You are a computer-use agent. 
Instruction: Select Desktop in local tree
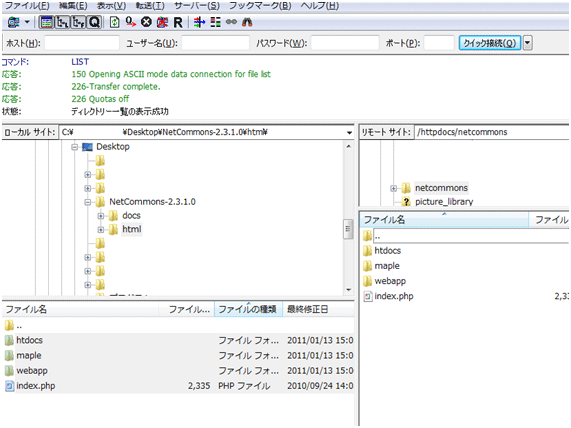(113, 147)
